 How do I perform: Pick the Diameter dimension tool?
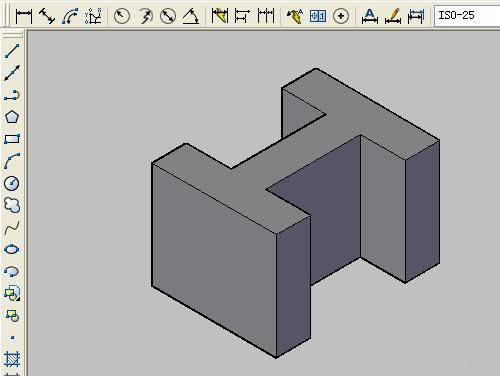tap(168, 16)
